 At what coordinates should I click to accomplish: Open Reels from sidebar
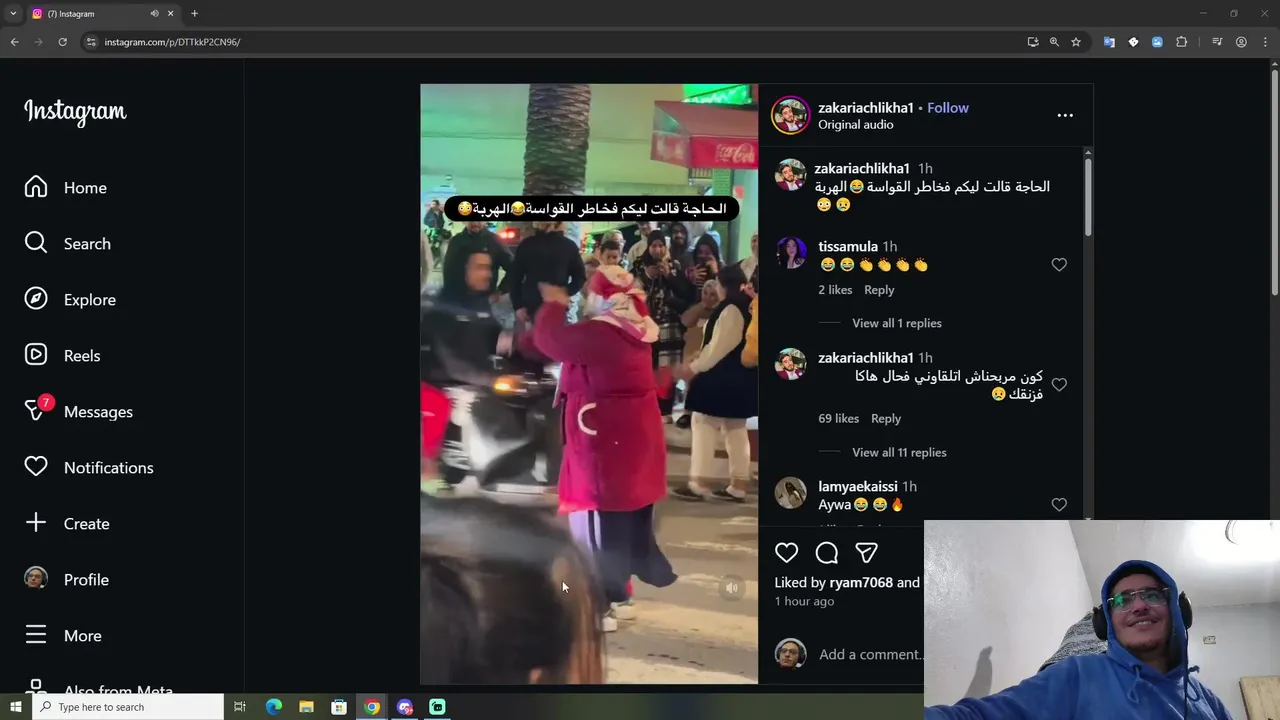pos(63,356)
